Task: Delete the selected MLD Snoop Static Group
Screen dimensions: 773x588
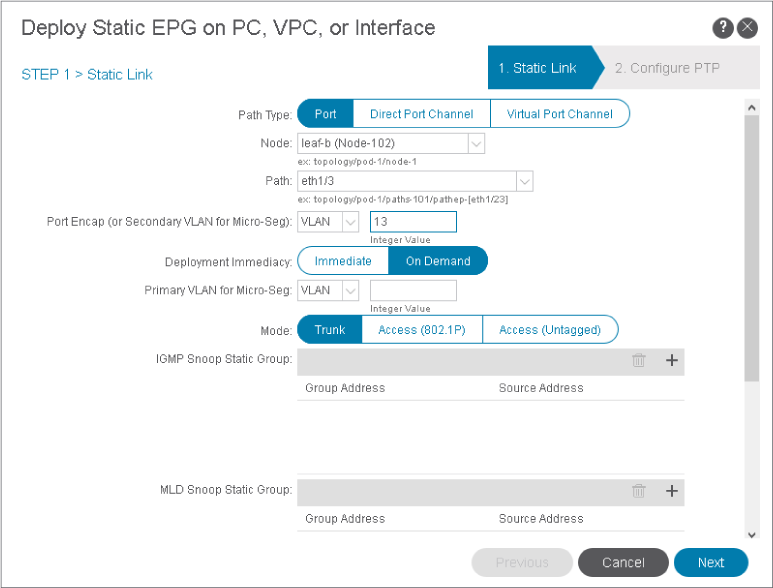Action: 638,491
